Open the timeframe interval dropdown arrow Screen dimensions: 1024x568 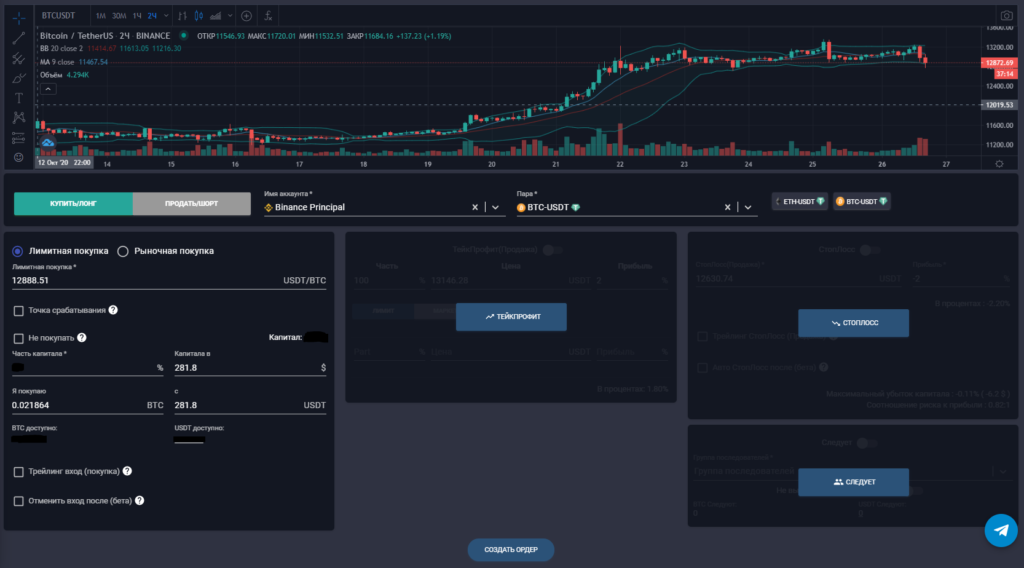pyautogui.click(x=166, y=16)
